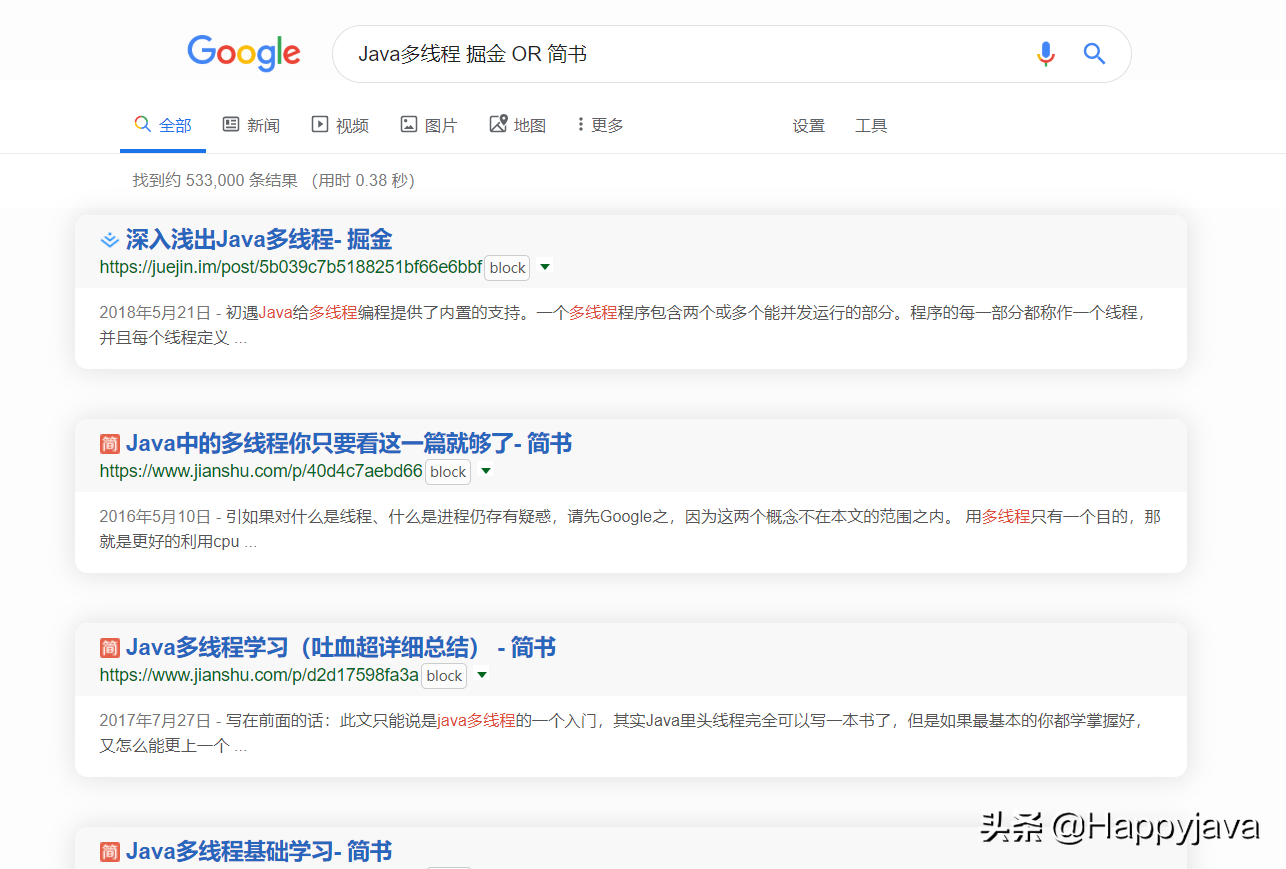Click the 掘金 favicon beside 深入浅出Java多线程
1286x869 pixels.
(x=110, y=240)
